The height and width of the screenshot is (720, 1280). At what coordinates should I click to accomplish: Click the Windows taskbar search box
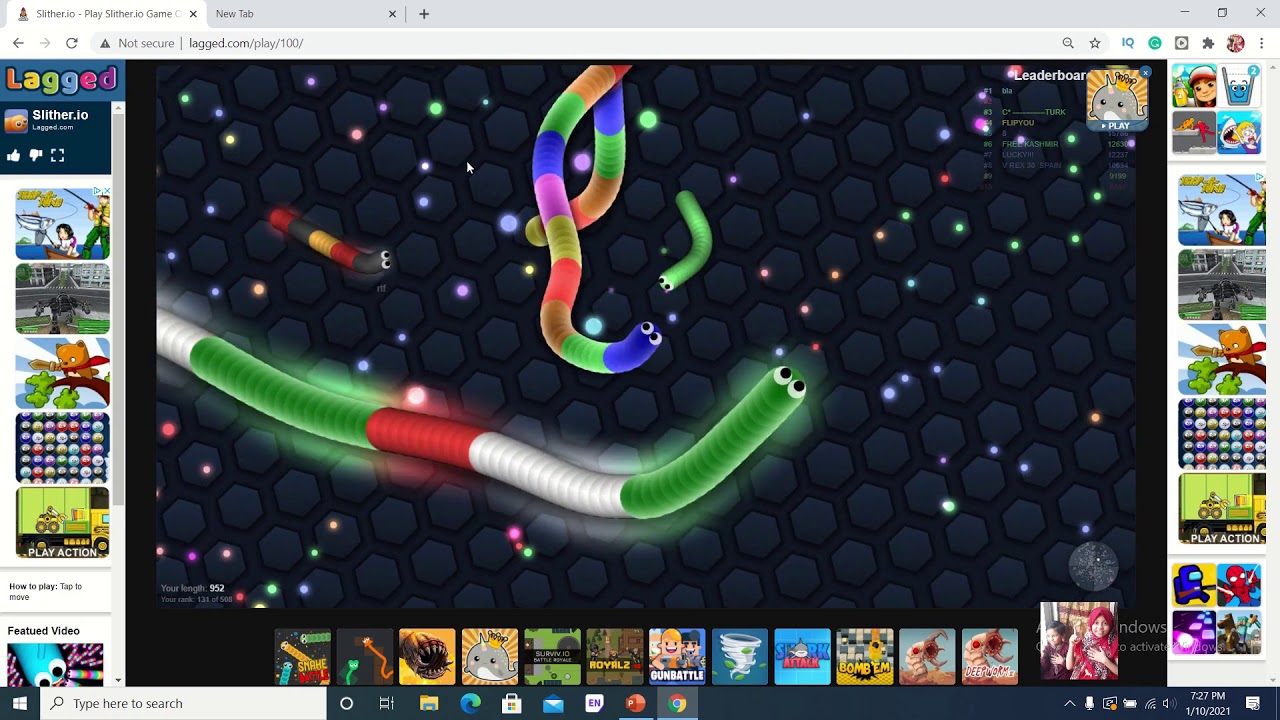pos(183,703)
